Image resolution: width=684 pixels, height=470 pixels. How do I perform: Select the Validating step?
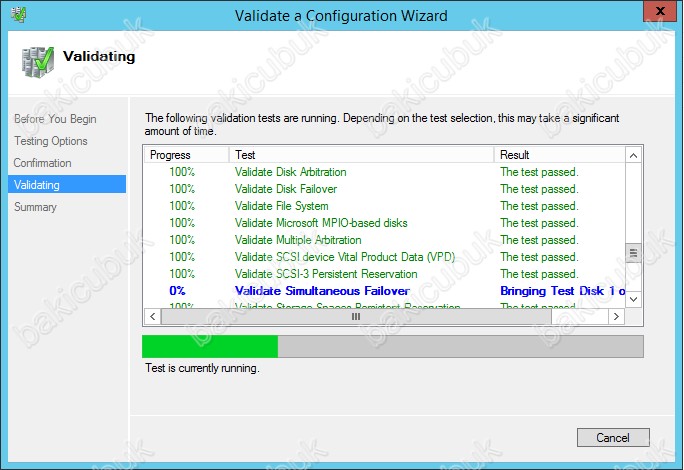pos(67,184)
